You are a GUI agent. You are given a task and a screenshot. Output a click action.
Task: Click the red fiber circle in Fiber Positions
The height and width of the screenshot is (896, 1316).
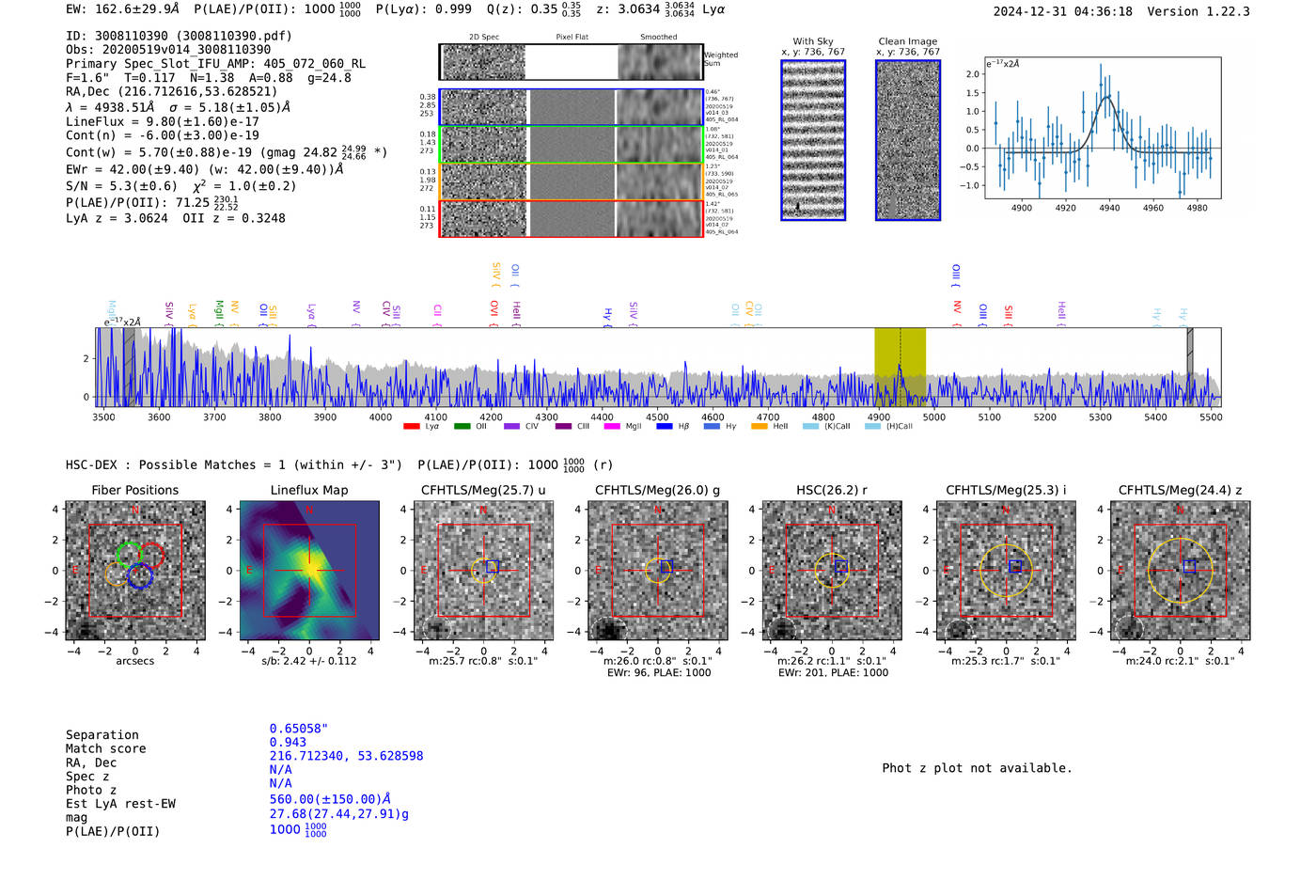coord(152,556)
